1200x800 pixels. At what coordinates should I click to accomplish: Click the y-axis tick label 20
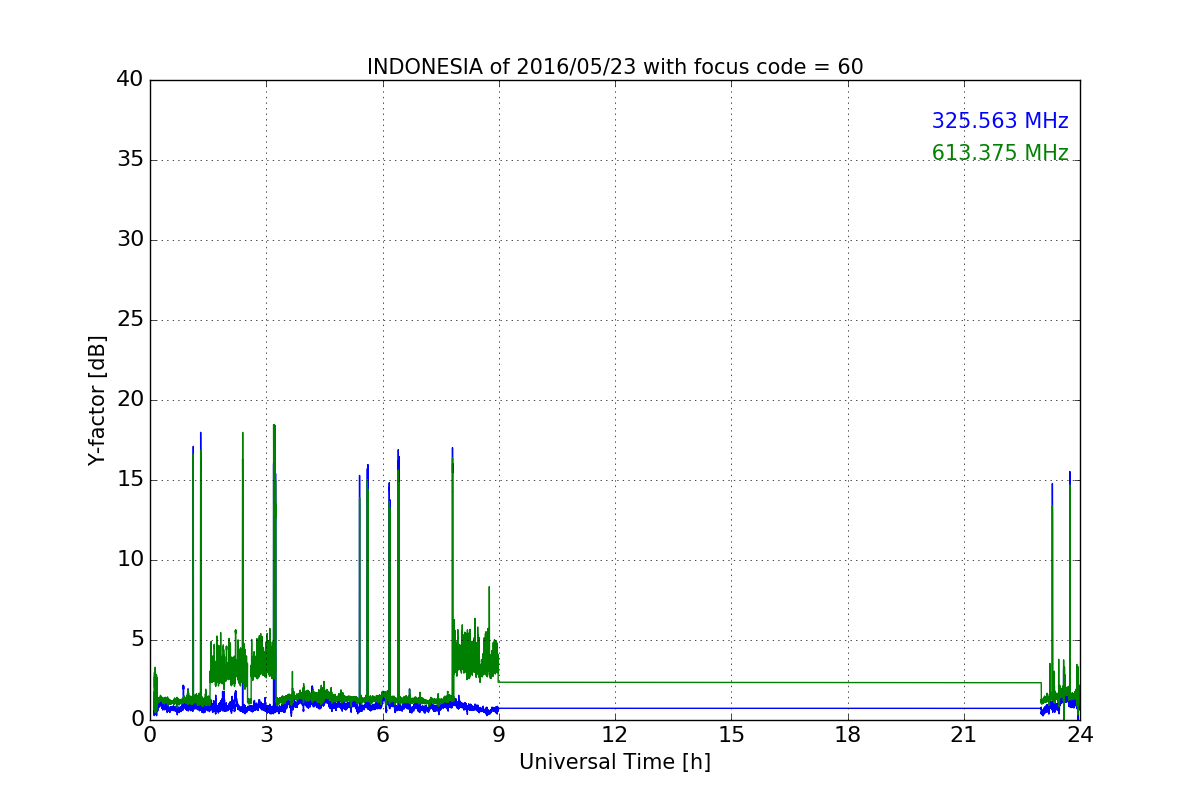pyautogui.click(x=129, y=400)
